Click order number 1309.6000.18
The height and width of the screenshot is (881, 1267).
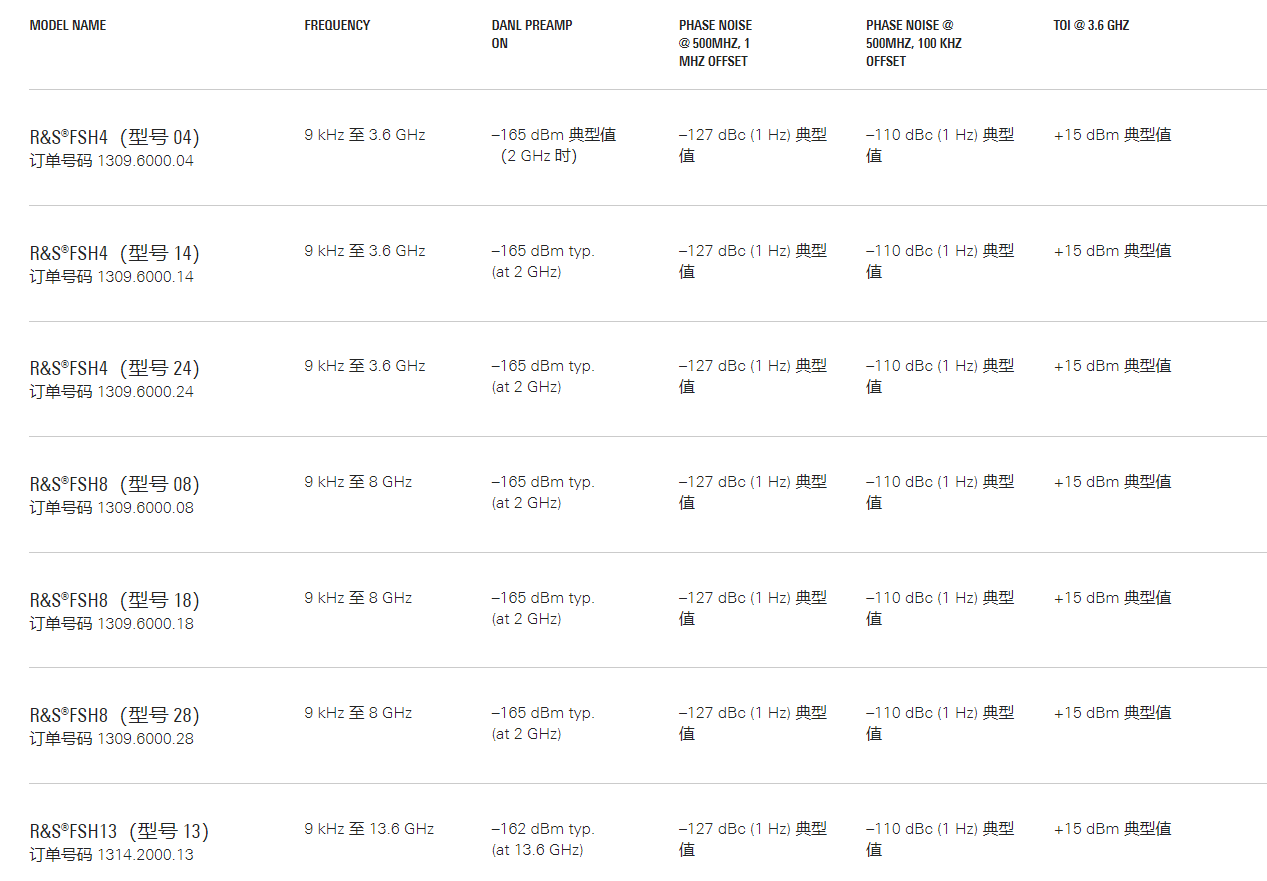click(145, 624)
